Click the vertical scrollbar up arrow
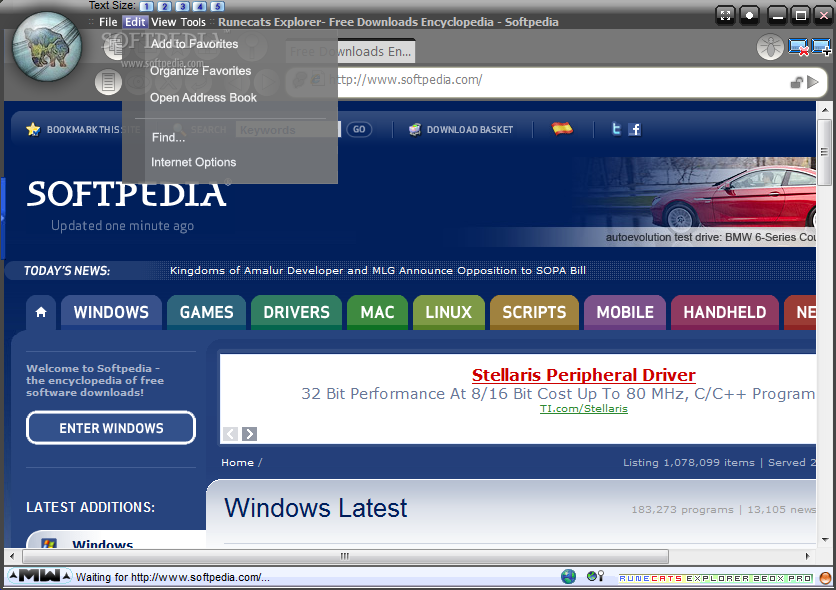836x590 pixels. point(825,110)
